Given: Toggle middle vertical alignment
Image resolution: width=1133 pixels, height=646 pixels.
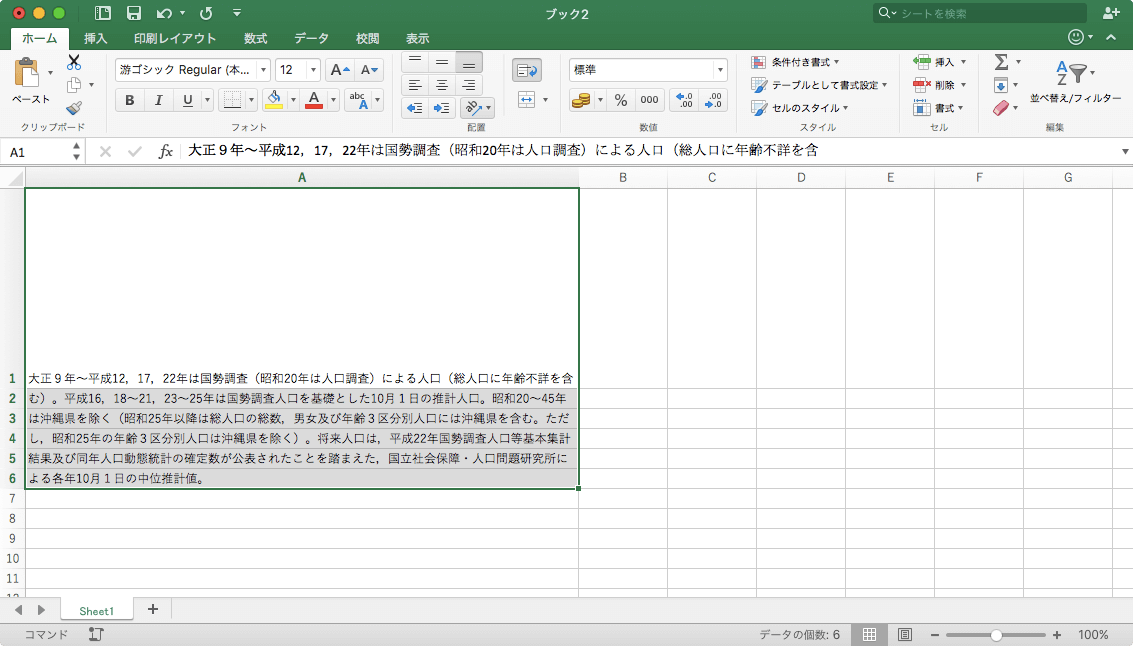Looking at the screenshot, I should click(x=441, y=62).
